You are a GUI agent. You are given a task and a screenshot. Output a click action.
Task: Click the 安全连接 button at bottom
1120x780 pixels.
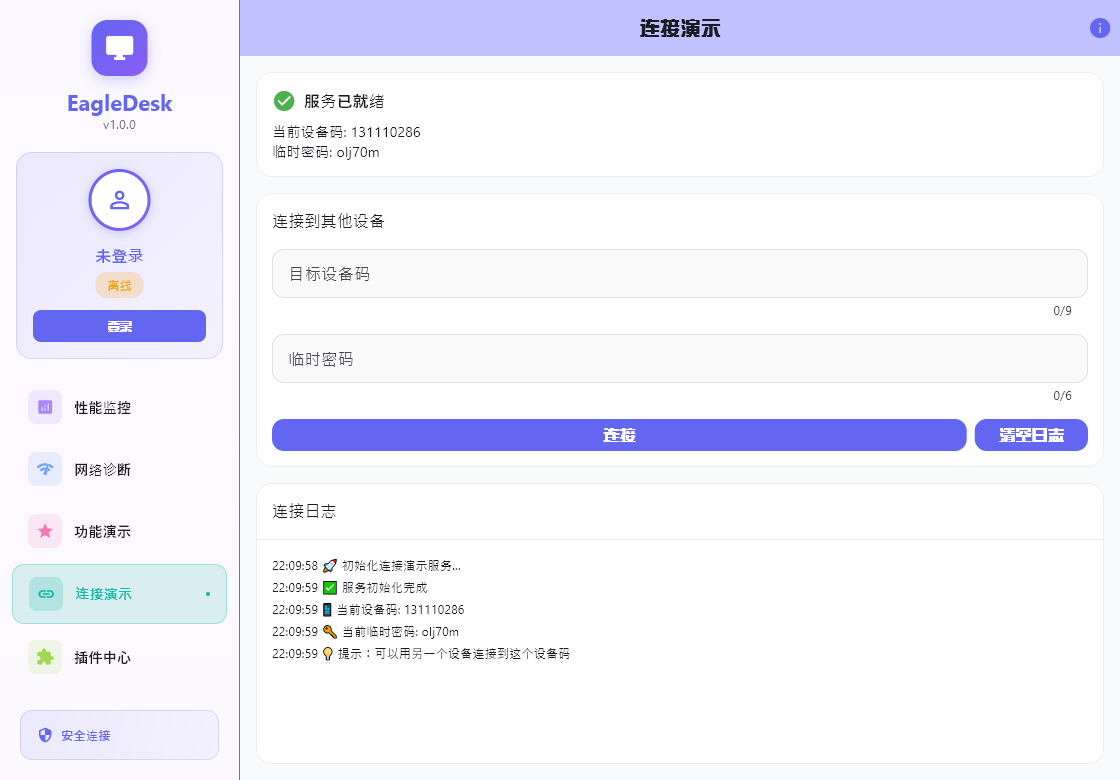119,735
